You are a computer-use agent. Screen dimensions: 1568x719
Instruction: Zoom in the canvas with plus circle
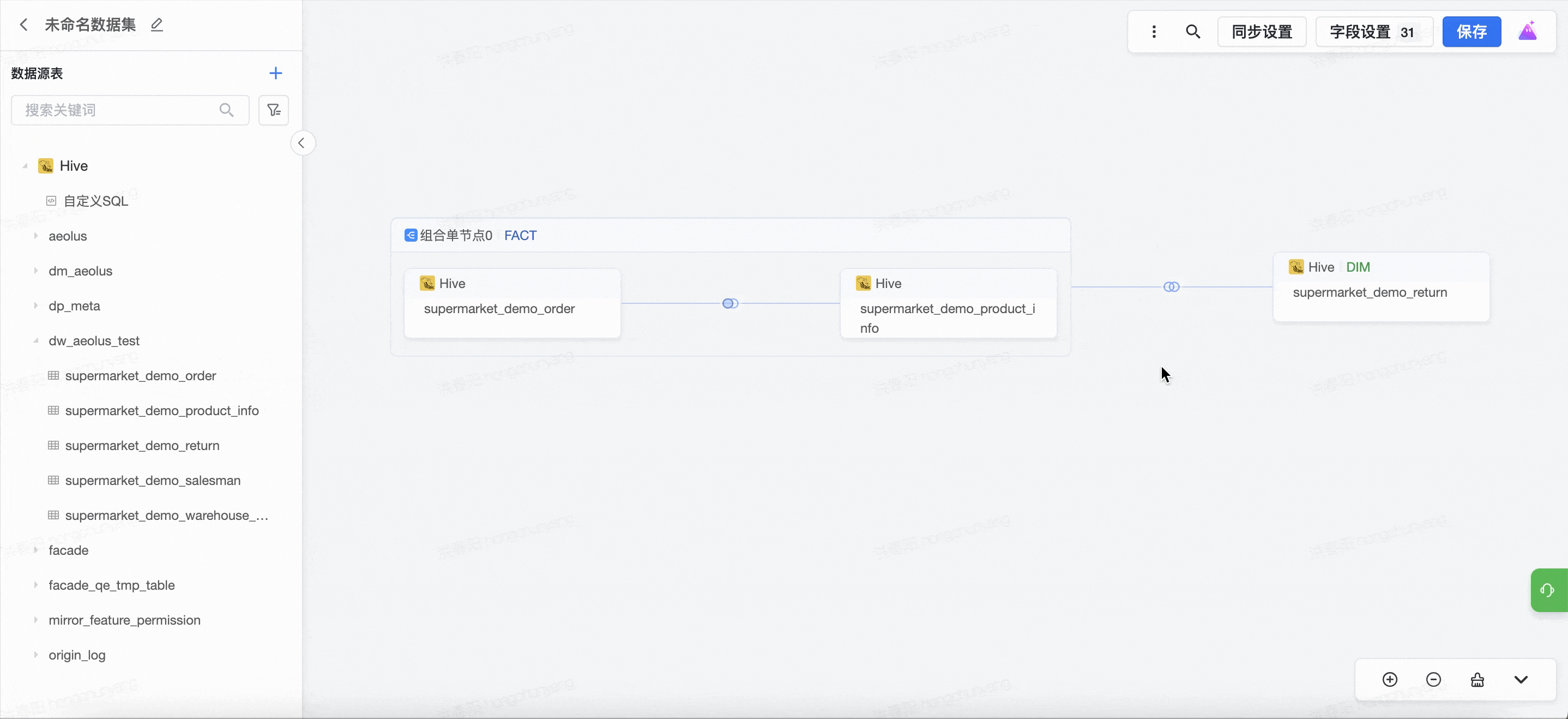tap(1390, 679)
